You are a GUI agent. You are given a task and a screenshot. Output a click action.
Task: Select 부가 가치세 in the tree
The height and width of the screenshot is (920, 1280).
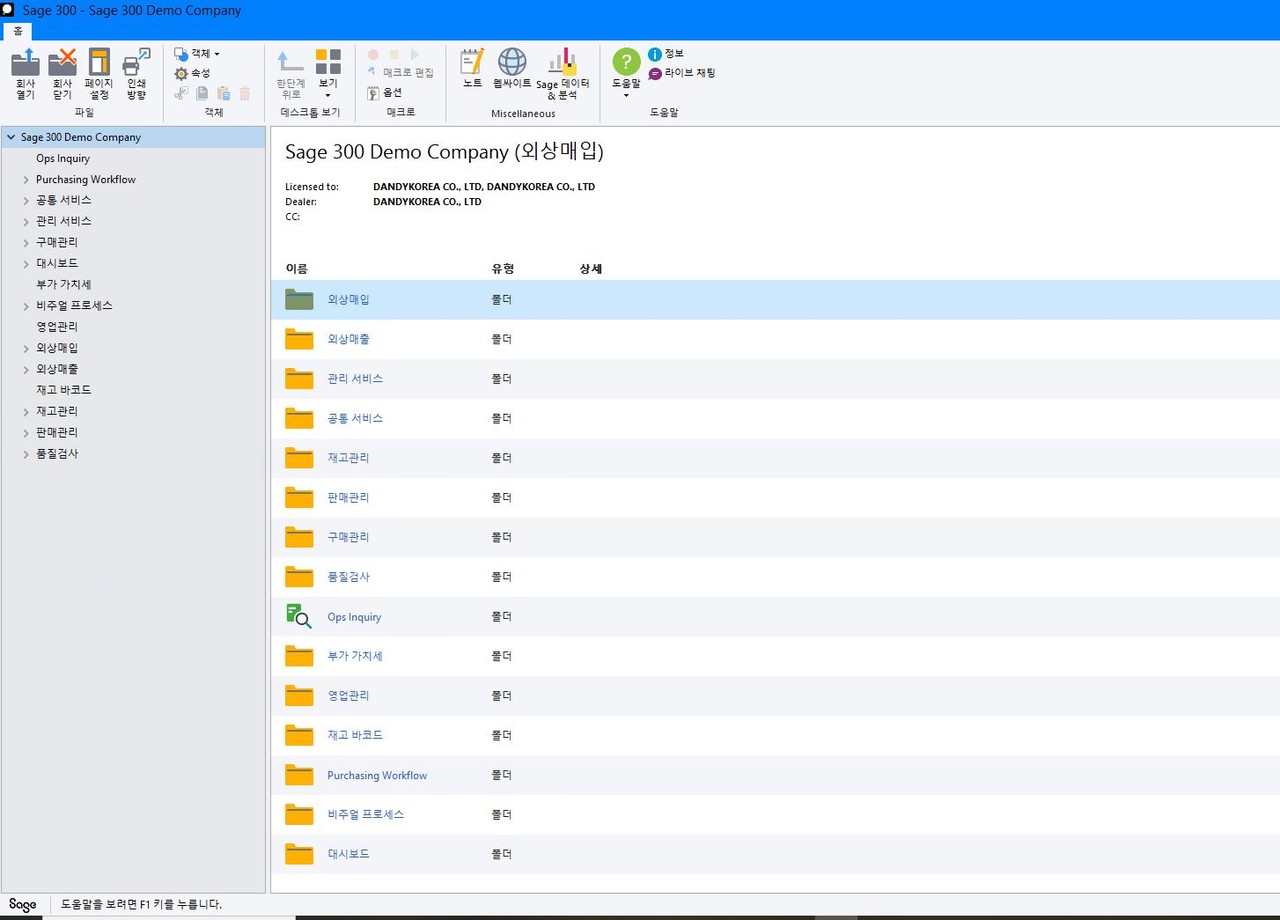(x=63, y=285)
